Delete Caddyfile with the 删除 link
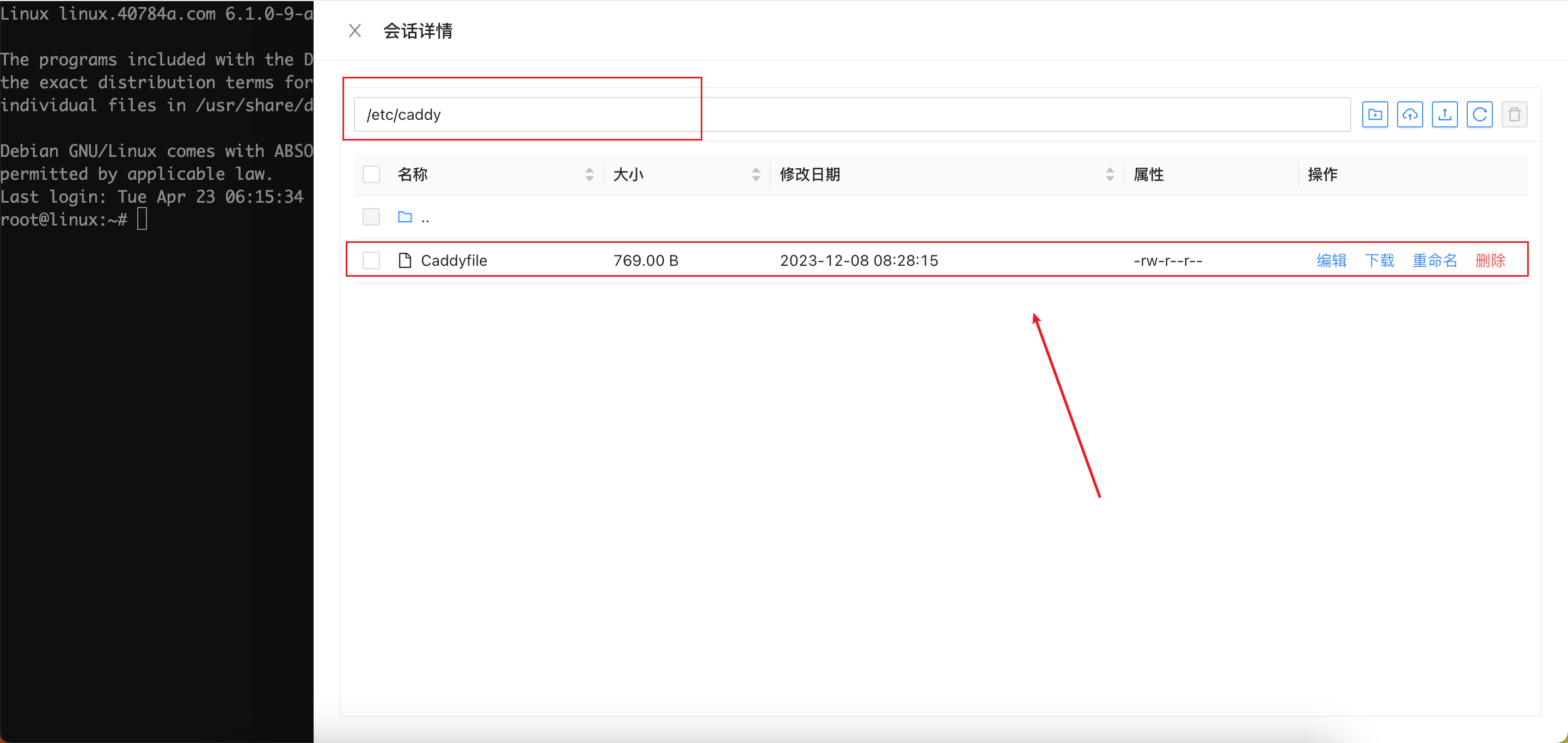Screen dimensions: 1568x743 pyautogui.click(x=1490, y=260)
